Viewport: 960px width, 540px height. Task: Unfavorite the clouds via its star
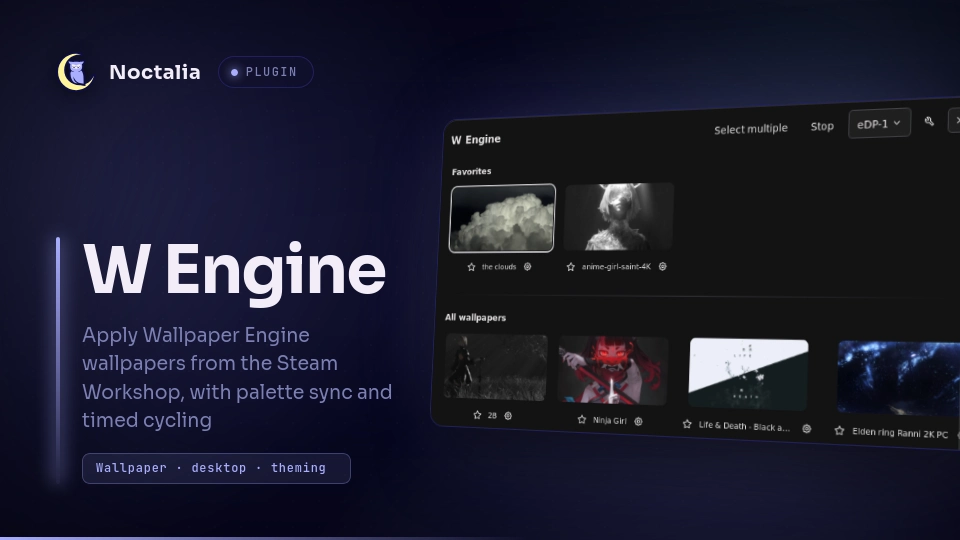click(x=471, y=267)
